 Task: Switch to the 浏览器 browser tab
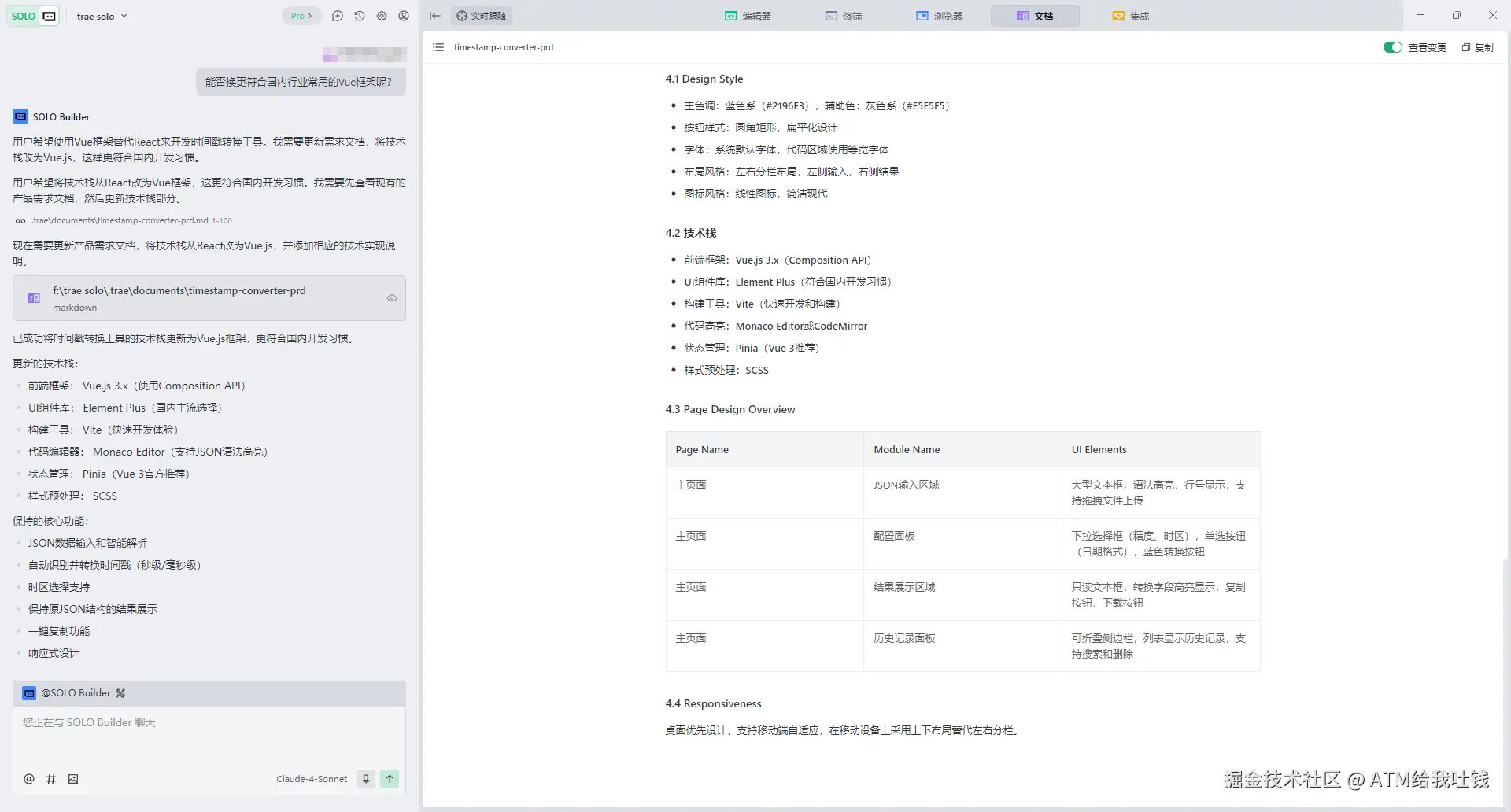pyautogui.click(x=939, y=16)
